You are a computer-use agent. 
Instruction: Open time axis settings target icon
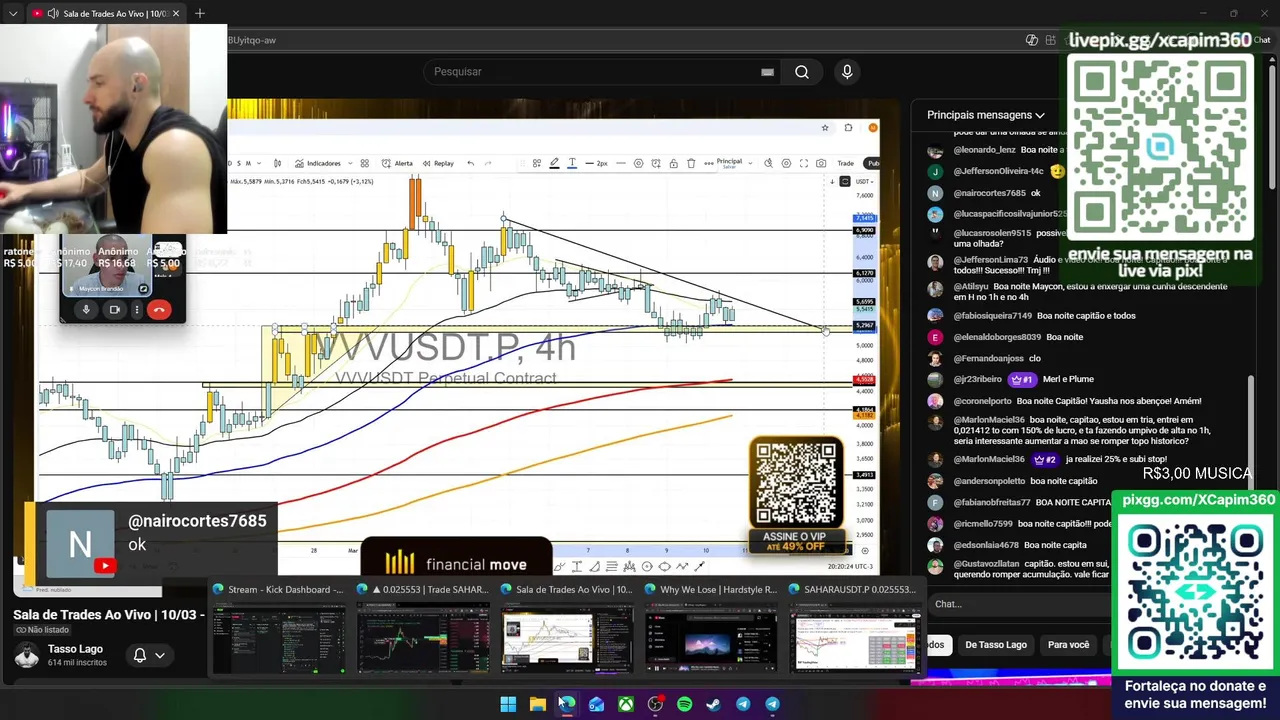865,551
